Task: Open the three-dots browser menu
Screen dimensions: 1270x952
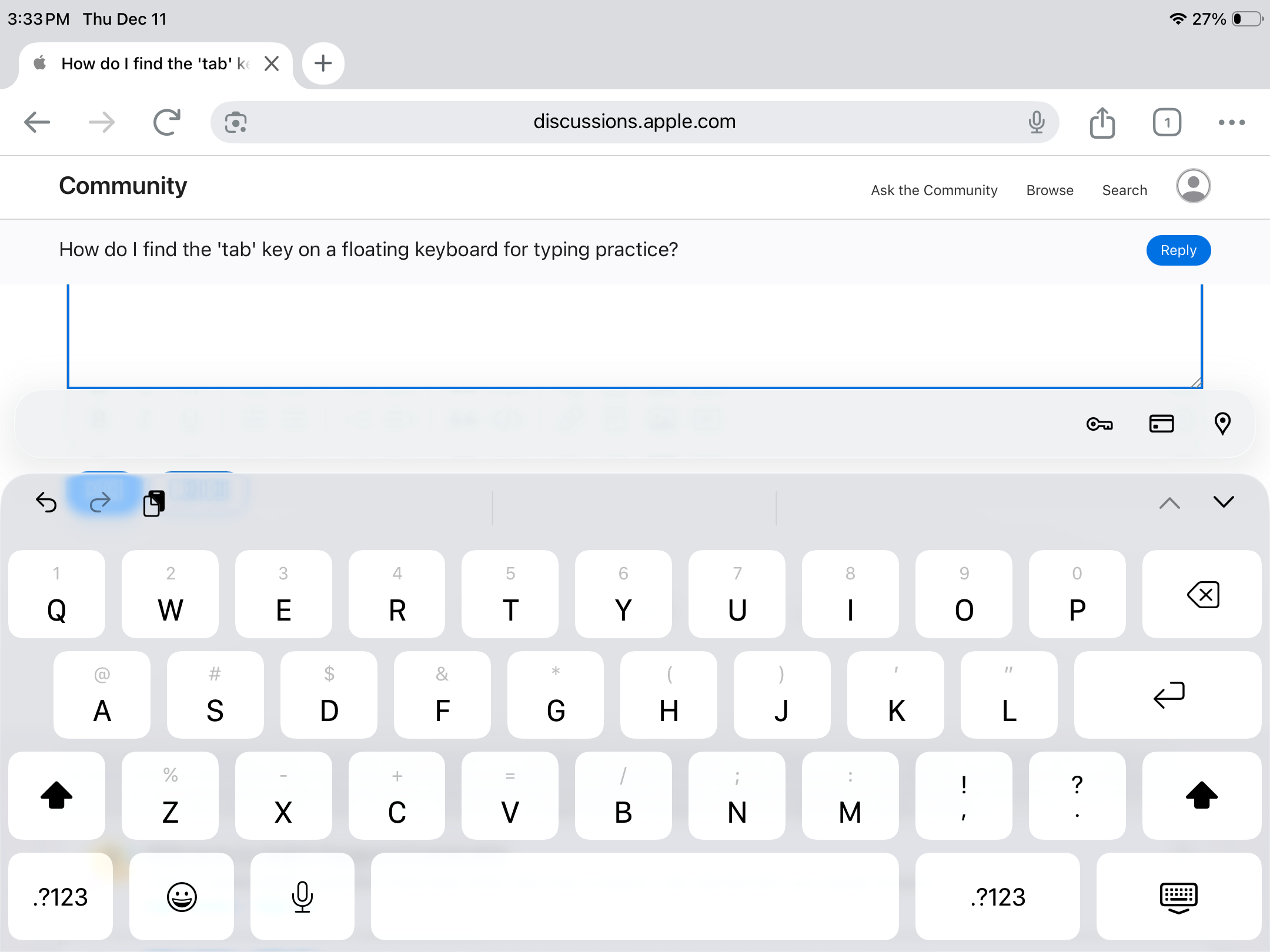Action: click(x=1231, y=122)
